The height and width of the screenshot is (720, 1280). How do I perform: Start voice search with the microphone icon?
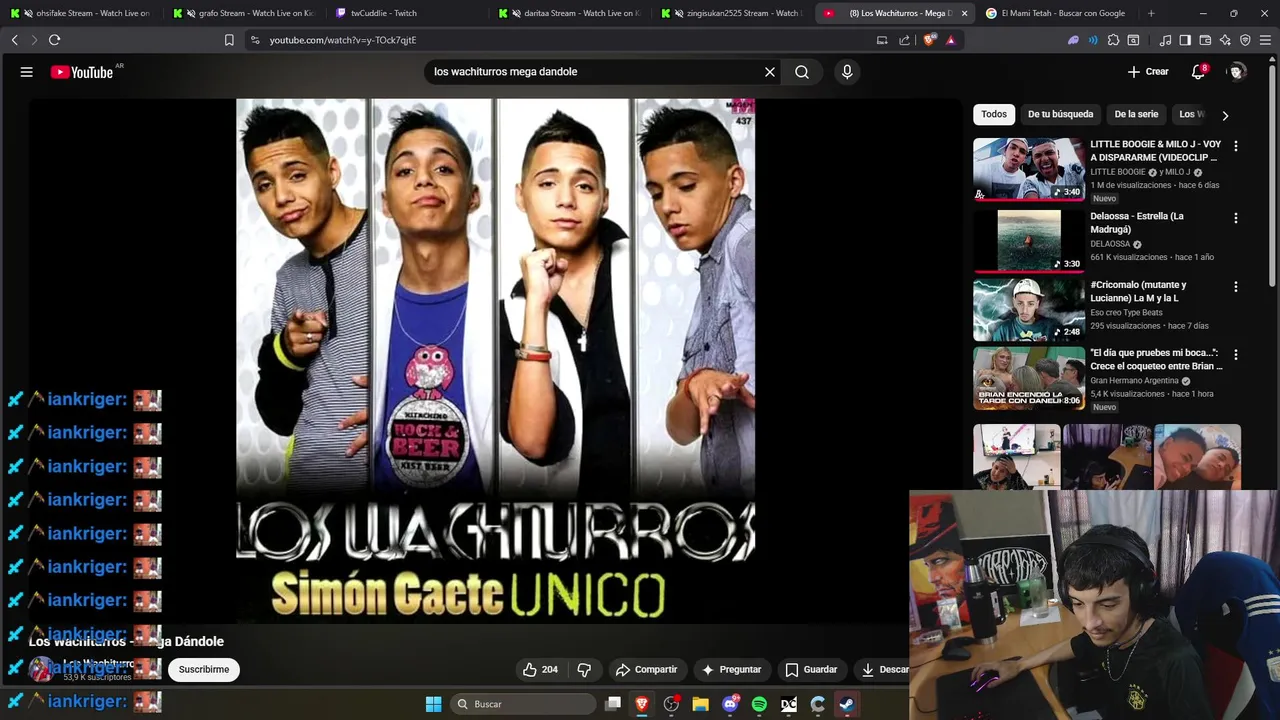(847, 72)
